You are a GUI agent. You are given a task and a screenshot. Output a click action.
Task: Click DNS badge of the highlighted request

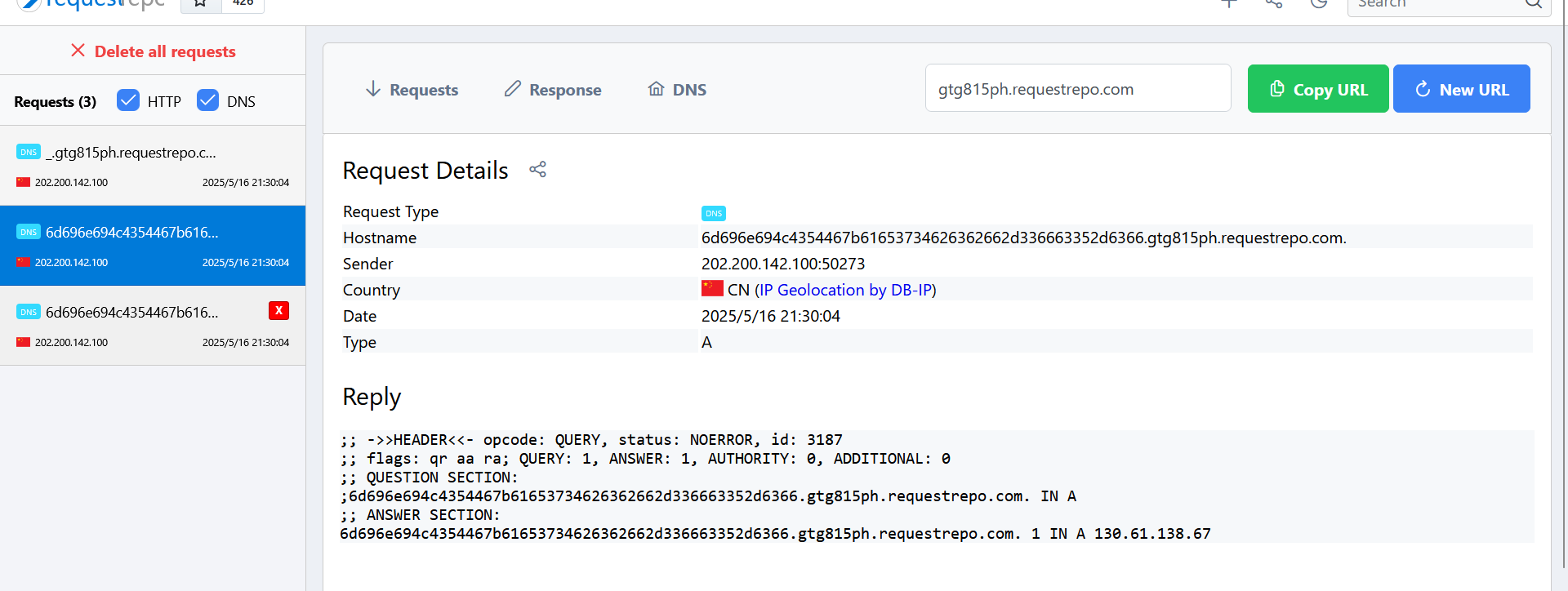[29, 232]
